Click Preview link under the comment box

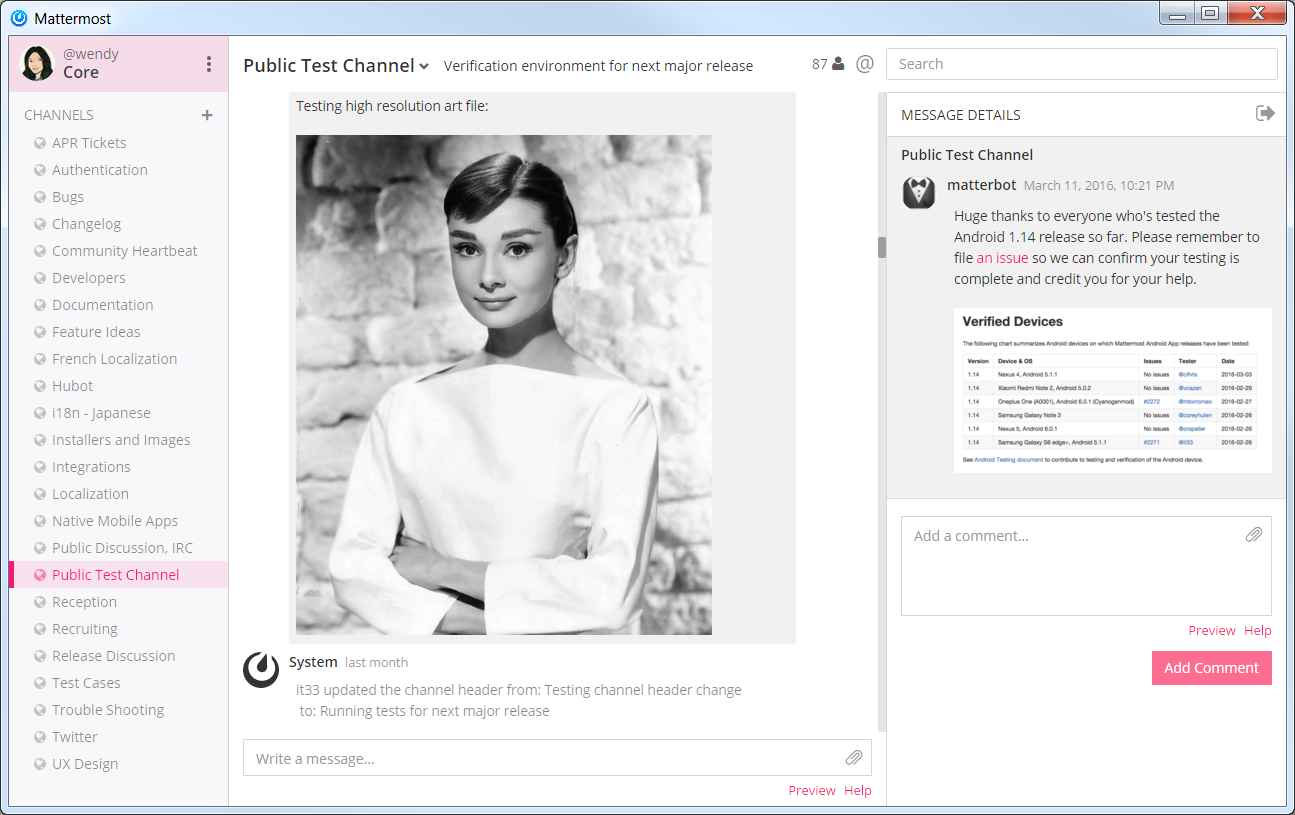coord(1211,630)
